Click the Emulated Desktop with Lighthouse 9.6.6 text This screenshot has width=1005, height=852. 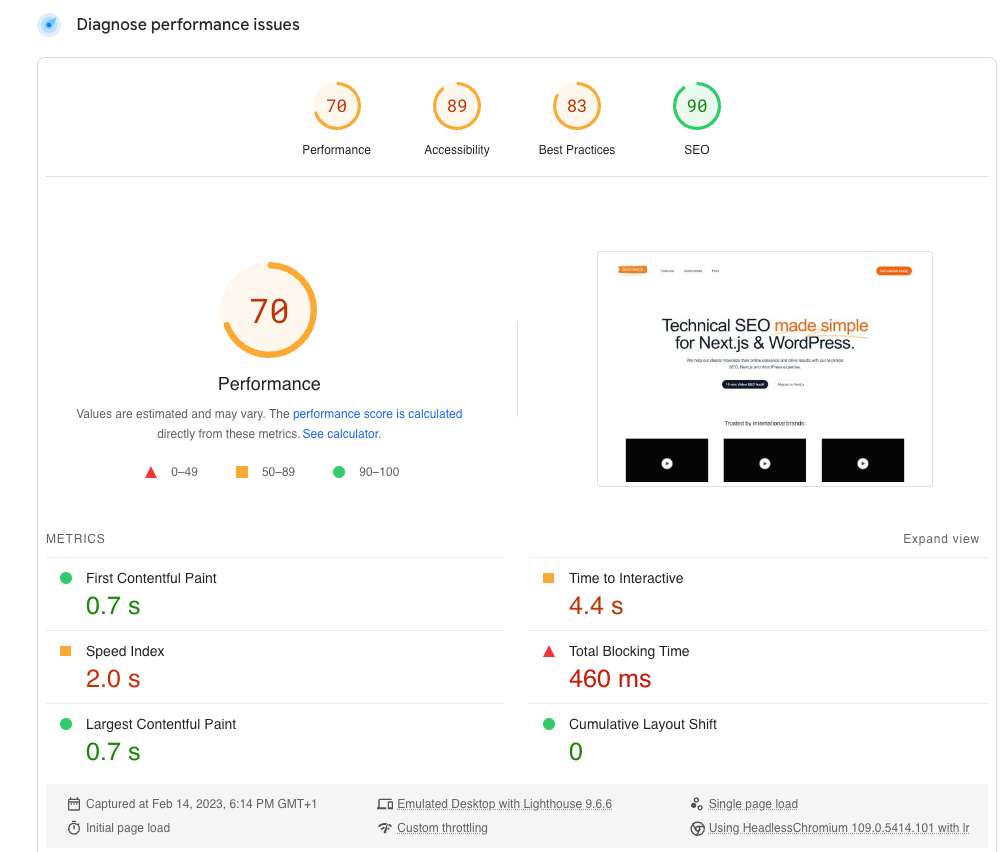pyautogui.click(x=504, y=804)
